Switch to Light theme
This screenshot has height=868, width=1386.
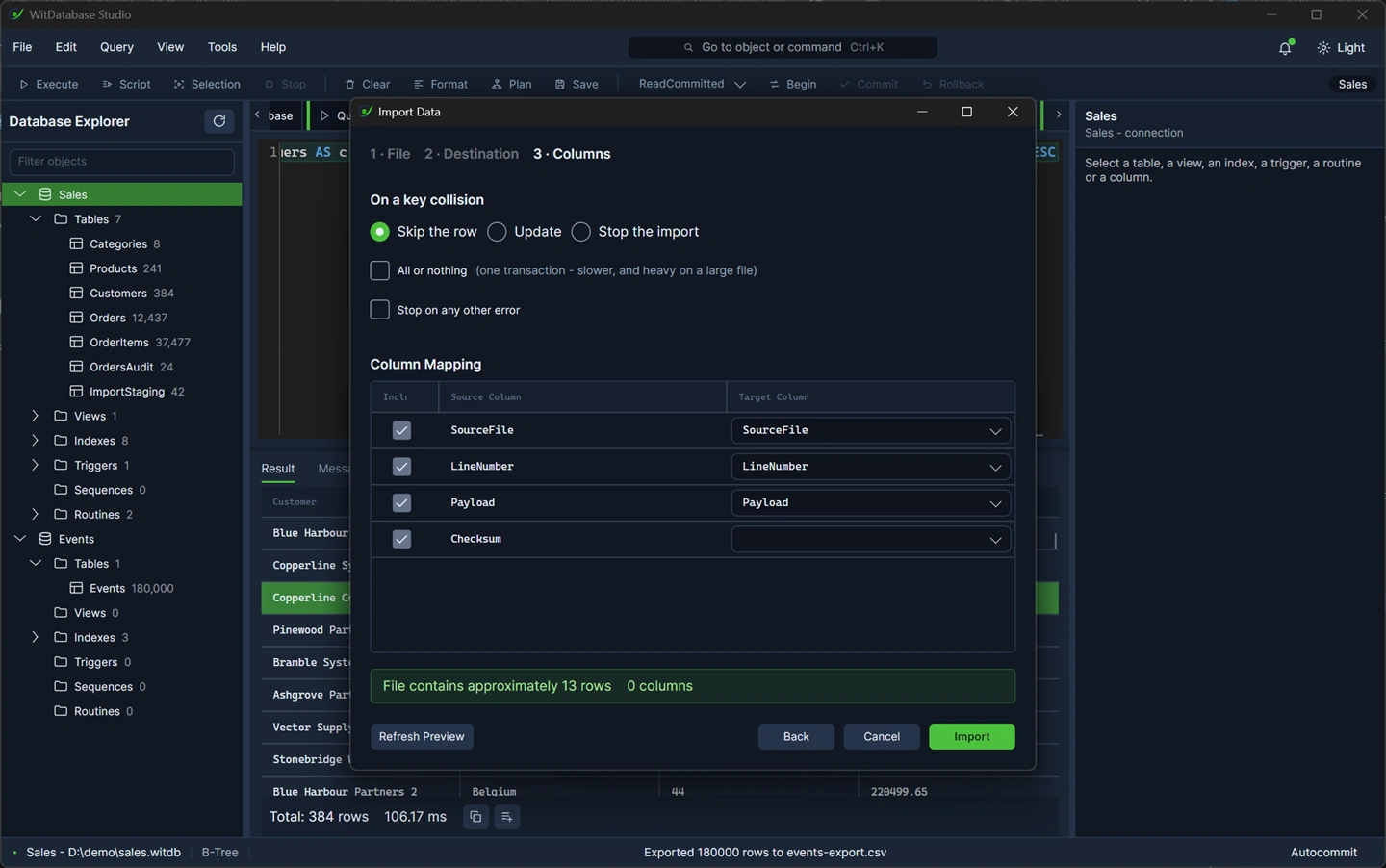(x=1341, y=48)
